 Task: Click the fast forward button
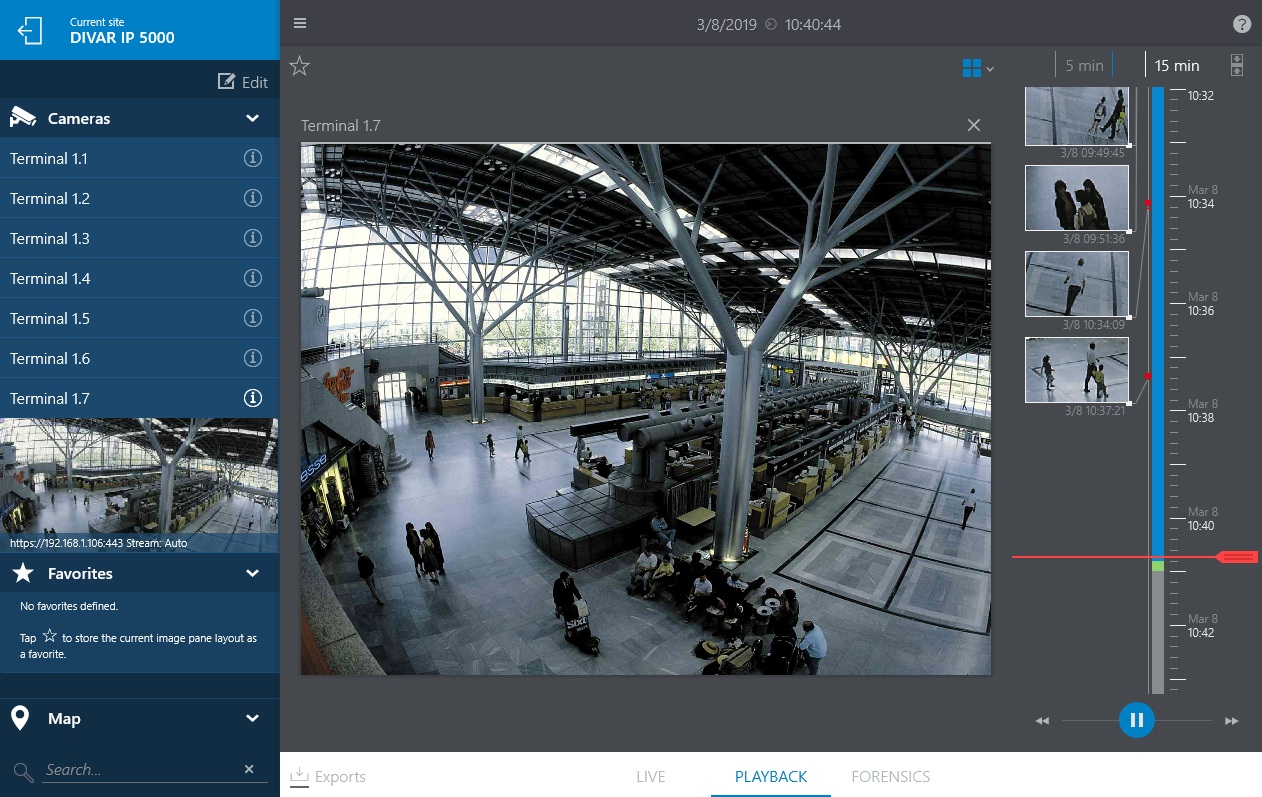pyautogui.click(x=1232, y=721)
